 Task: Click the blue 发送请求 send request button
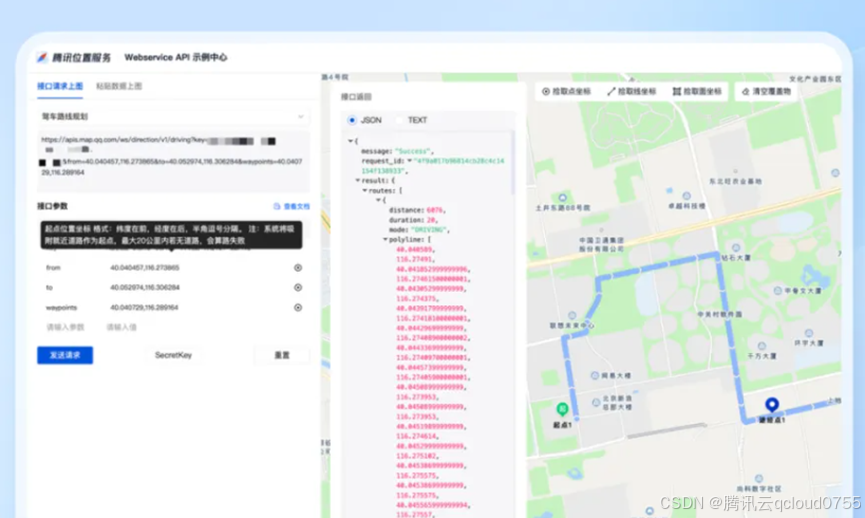click(65, 355)
